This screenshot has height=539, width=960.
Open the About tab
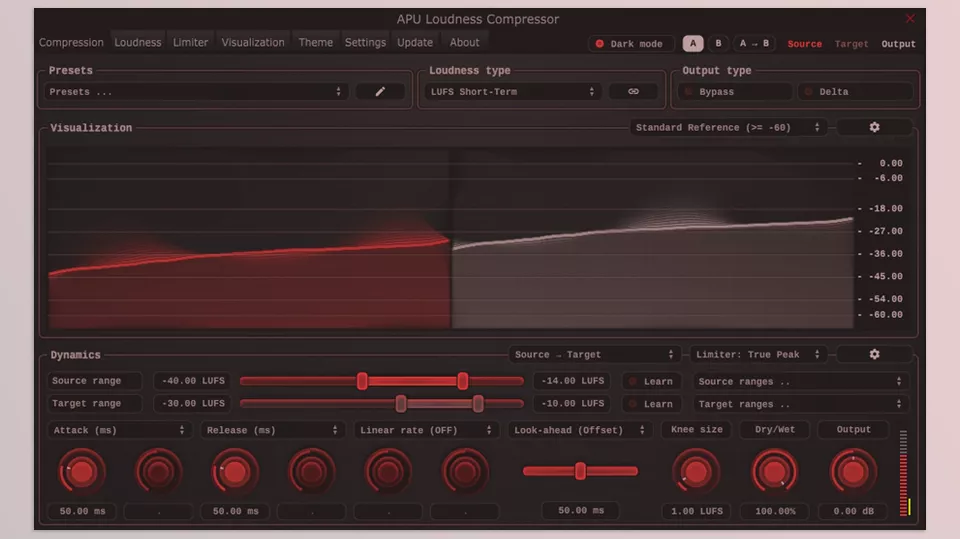pos(465,42)
